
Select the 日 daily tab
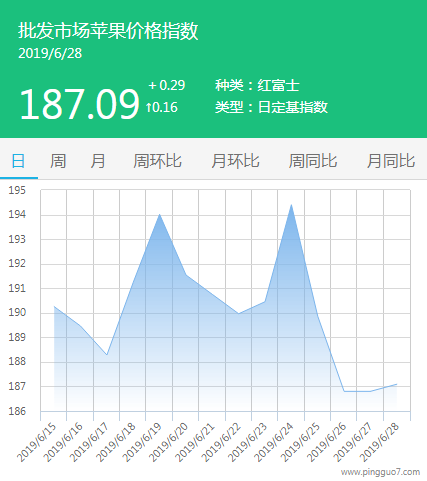[x=18, y=161]
